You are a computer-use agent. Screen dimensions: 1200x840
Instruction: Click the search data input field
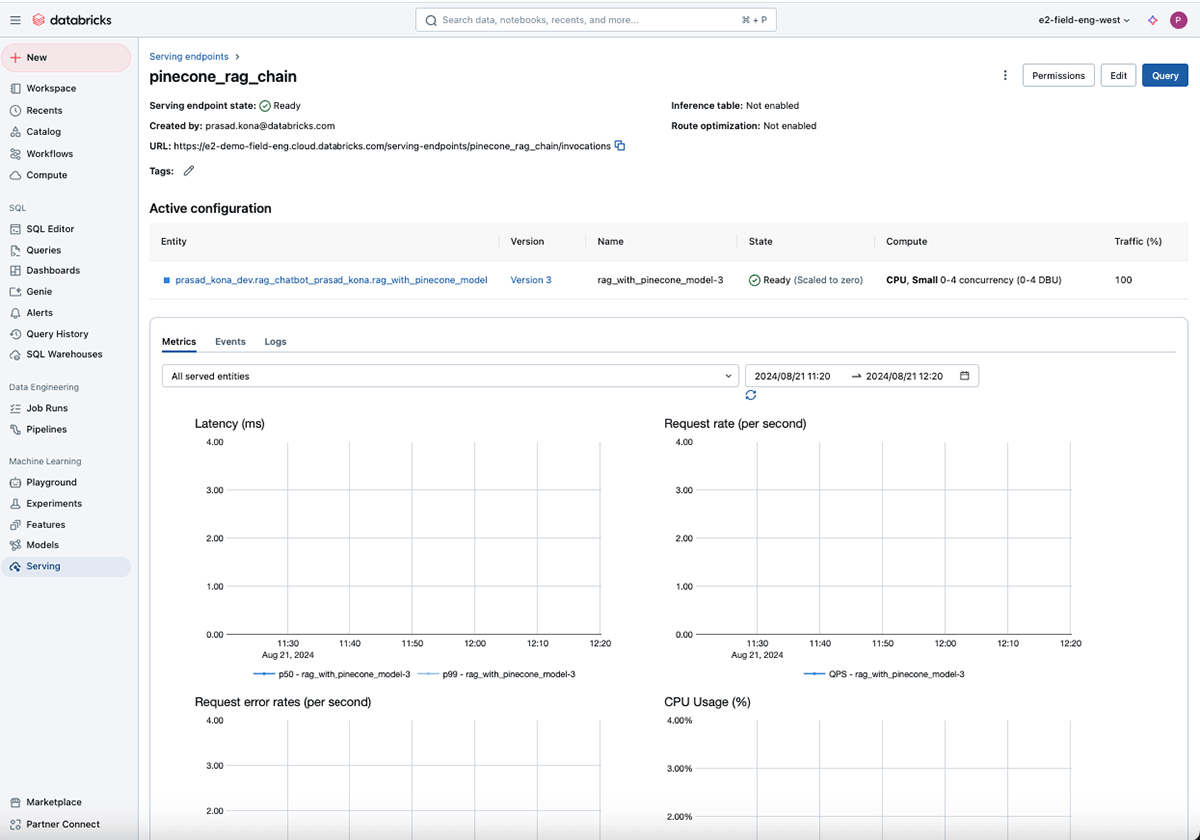[x=595, y=20]
